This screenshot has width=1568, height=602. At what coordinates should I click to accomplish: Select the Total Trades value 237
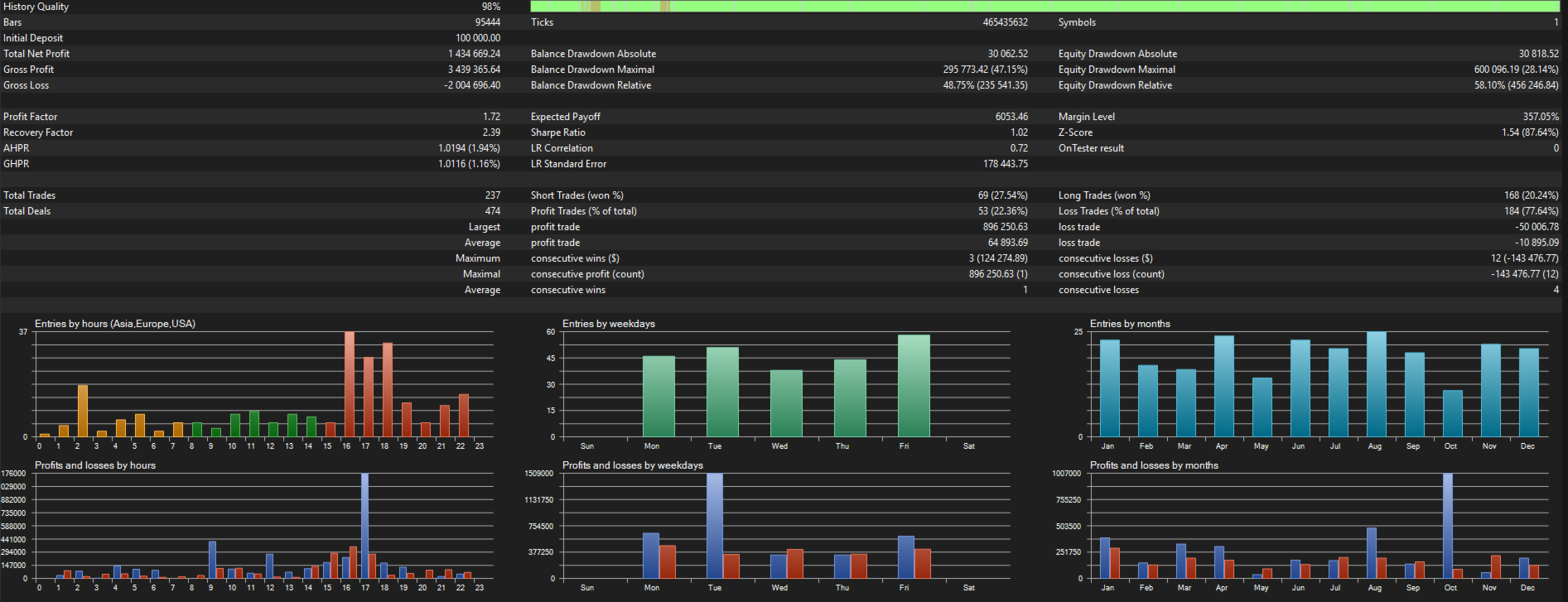tap(492, 195)
